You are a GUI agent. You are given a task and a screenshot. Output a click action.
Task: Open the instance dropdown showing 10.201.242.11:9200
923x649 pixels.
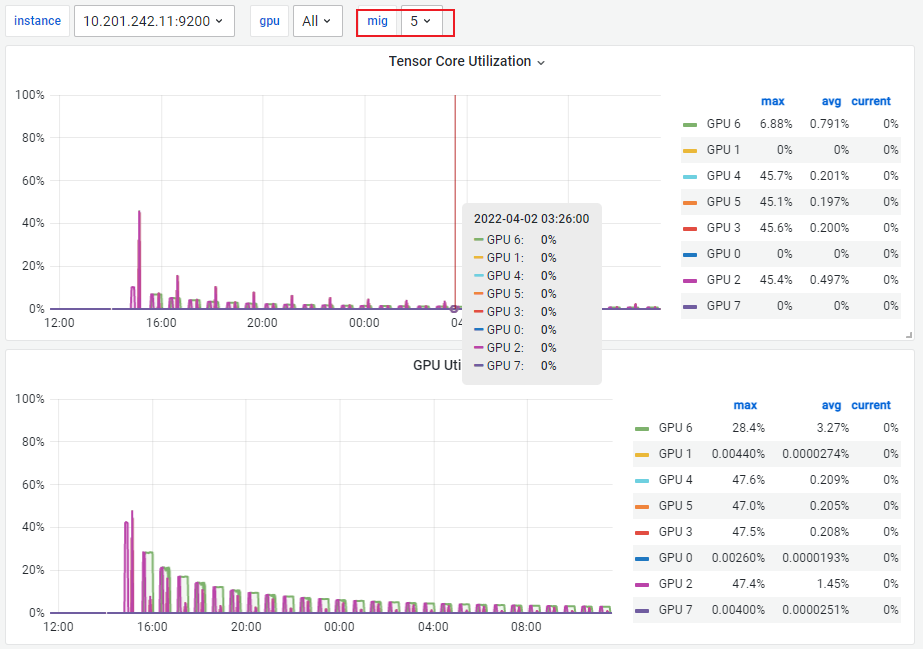(154, 20)
